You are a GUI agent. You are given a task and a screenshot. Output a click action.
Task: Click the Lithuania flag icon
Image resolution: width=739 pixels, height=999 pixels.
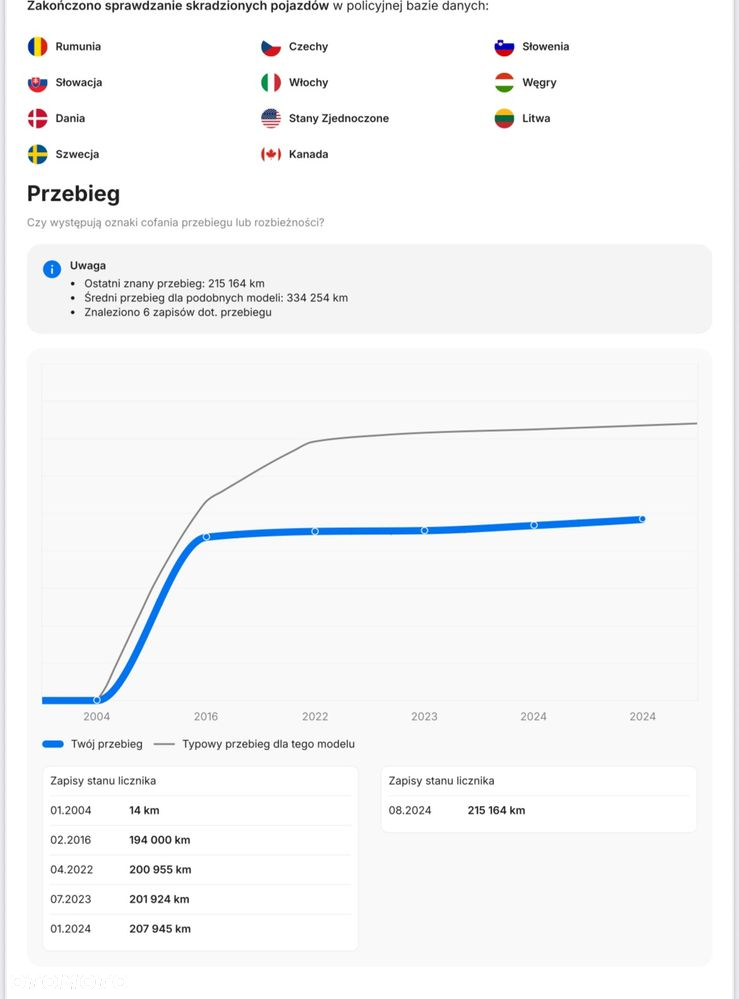pyautogui.click(x=504, y=119)
